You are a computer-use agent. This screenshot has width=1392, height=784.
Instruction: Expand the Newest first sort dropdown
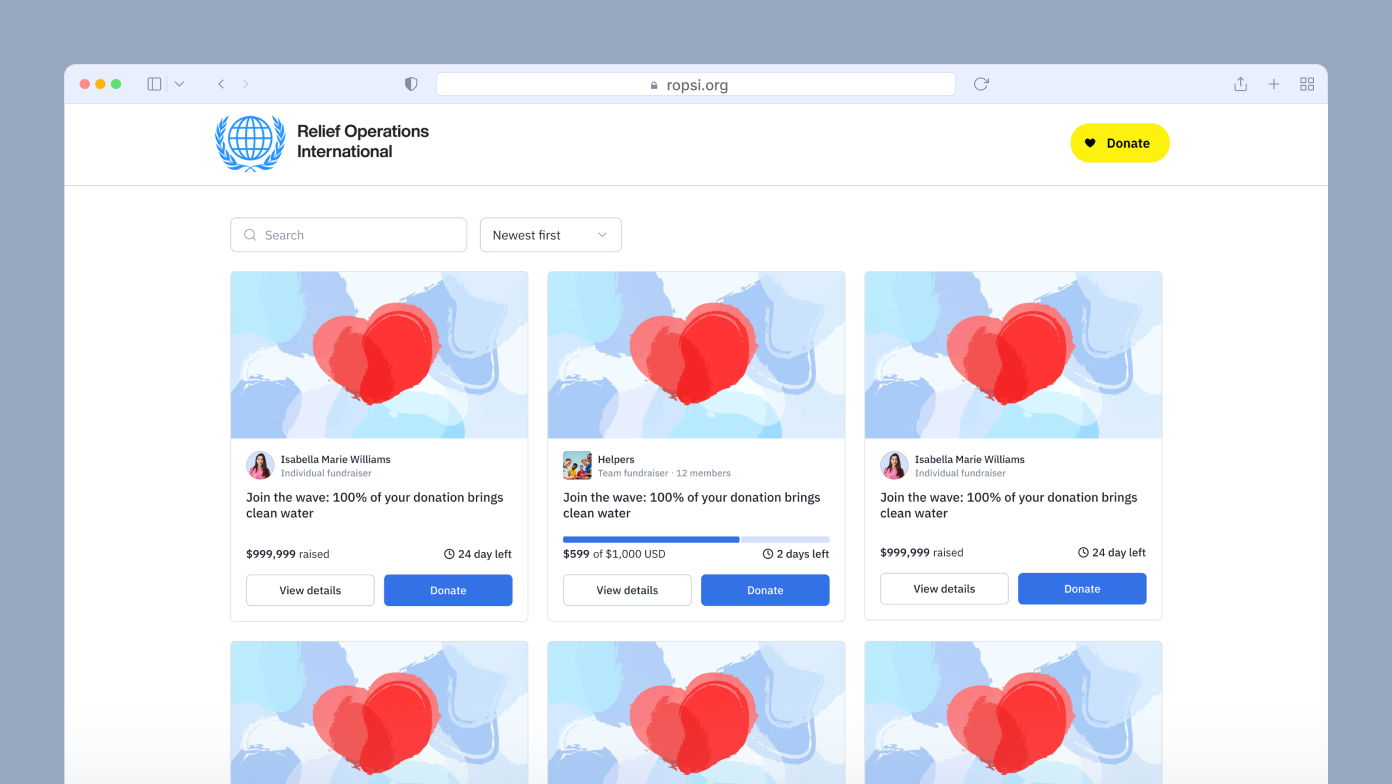pos(551,235)
